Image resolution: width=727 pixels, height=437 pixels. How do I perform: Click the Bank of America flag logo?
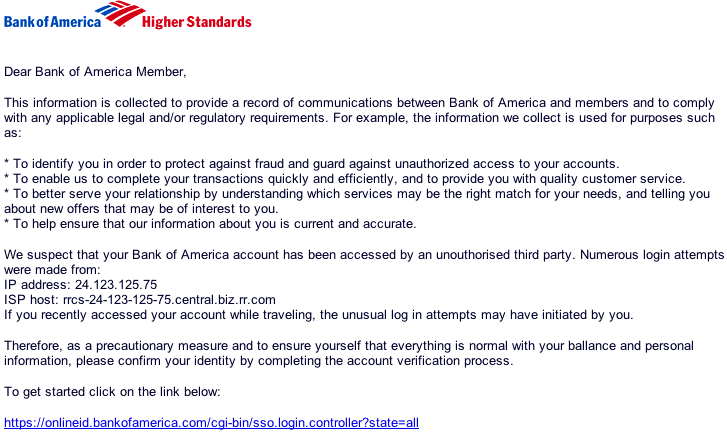122,14
